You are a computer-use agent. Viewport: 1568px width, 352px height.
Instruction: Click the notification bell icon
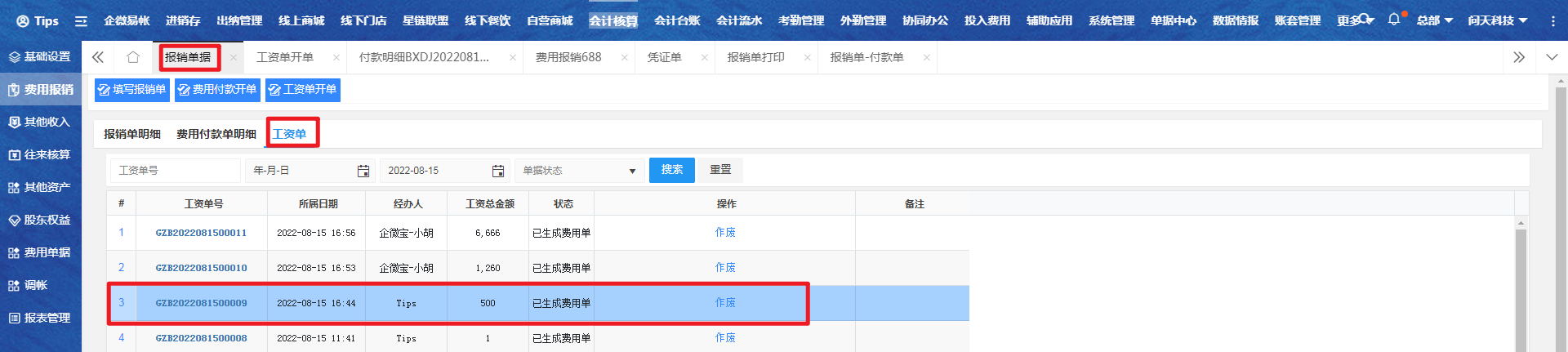pos(1393,20)
